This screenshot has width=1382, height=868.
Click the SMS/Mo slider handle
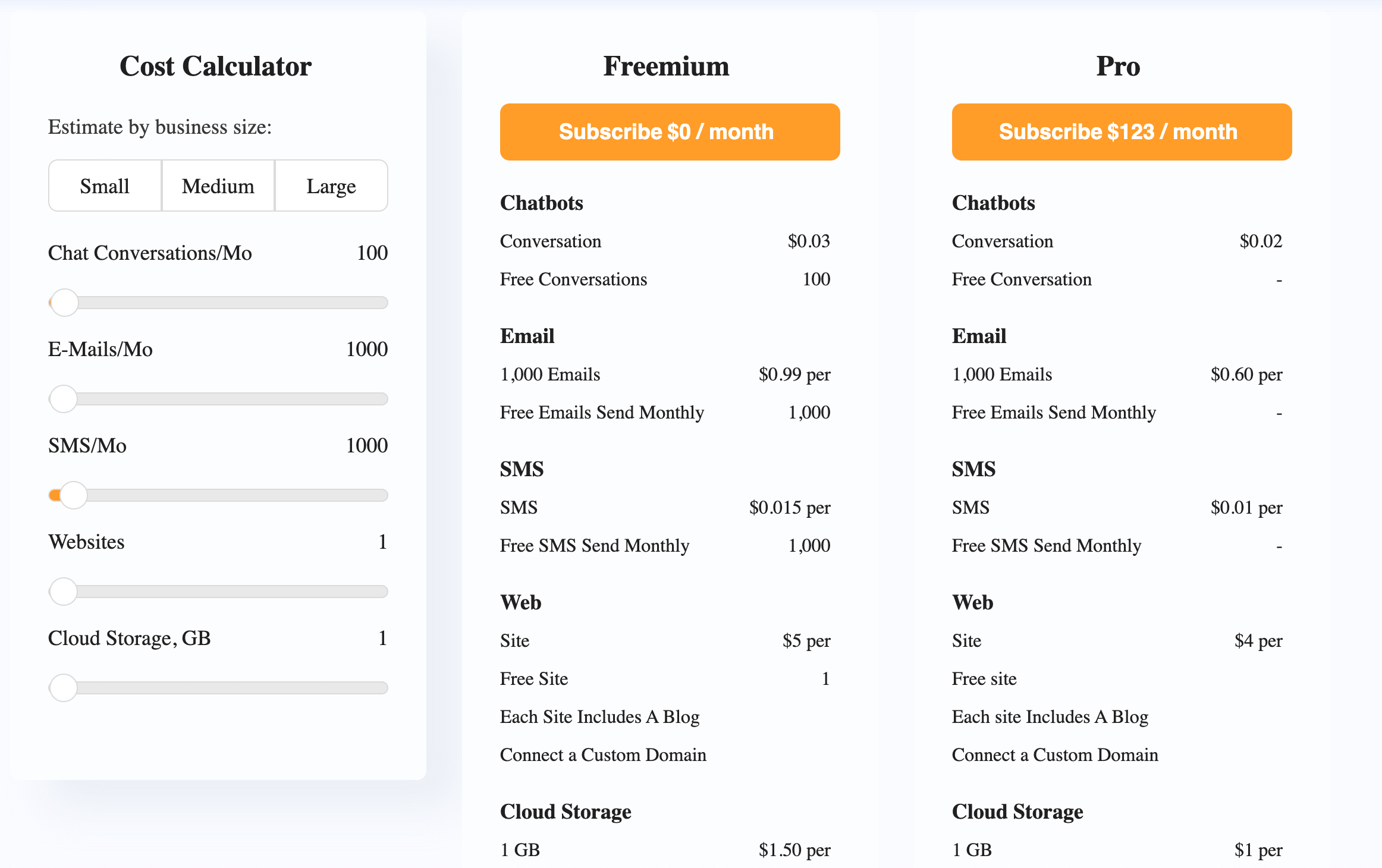(x=74, y=495)
